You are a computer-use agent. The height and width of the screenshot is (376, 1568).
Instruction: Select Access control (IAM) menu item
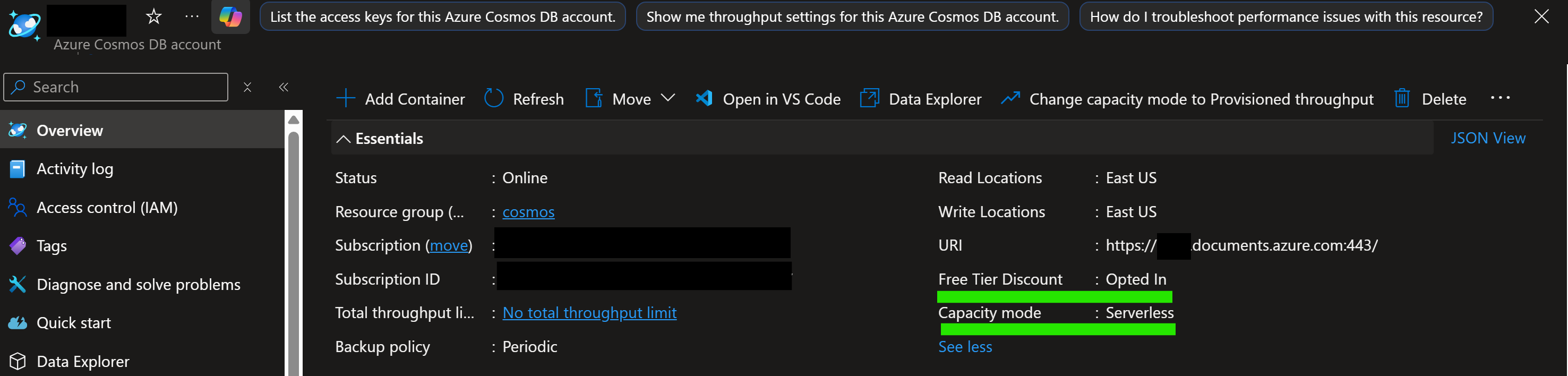(107, 208)
